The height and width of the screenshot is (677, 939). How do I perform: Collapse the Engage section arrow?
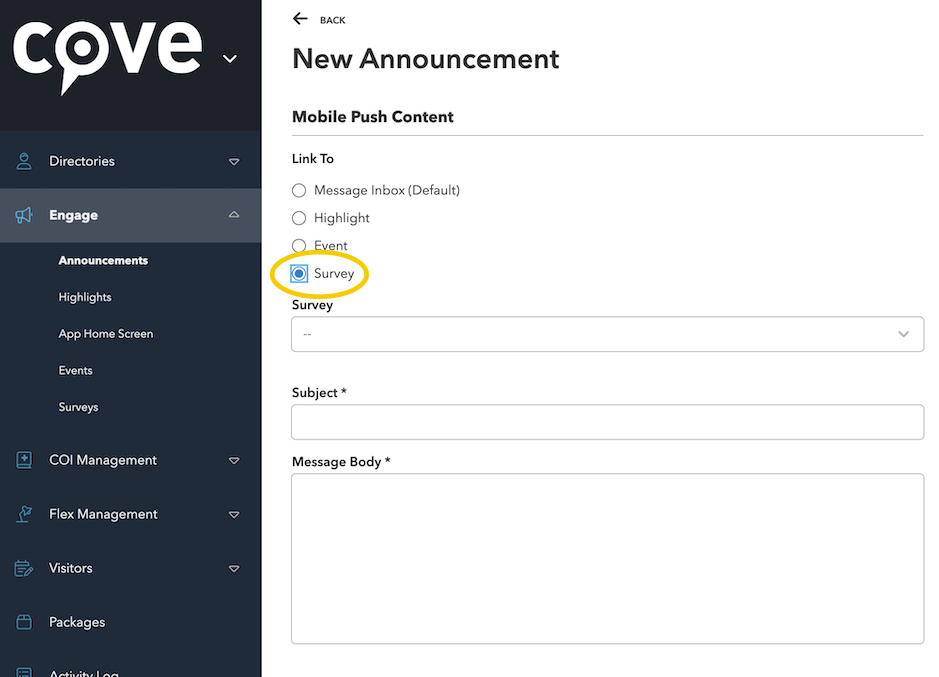click(234, 214)
